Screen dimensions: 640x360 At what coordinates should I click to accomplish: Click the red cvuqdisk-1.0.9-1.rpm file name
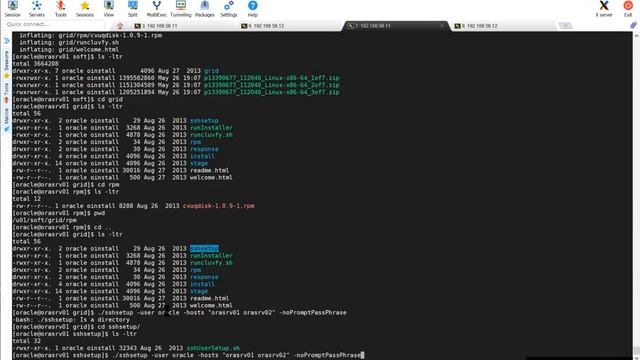tap(218, 206)
